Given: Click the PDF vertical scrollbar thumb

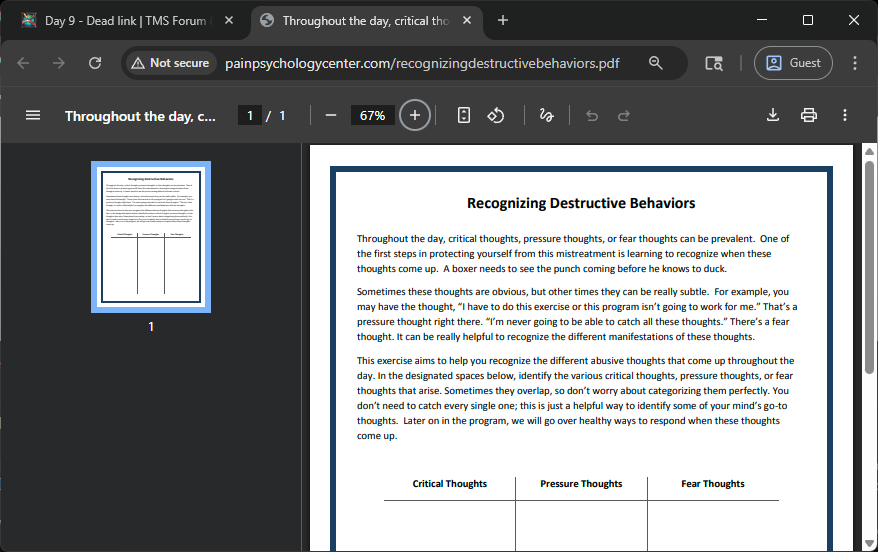Looking at the screenshot, I should click(869, 268).
